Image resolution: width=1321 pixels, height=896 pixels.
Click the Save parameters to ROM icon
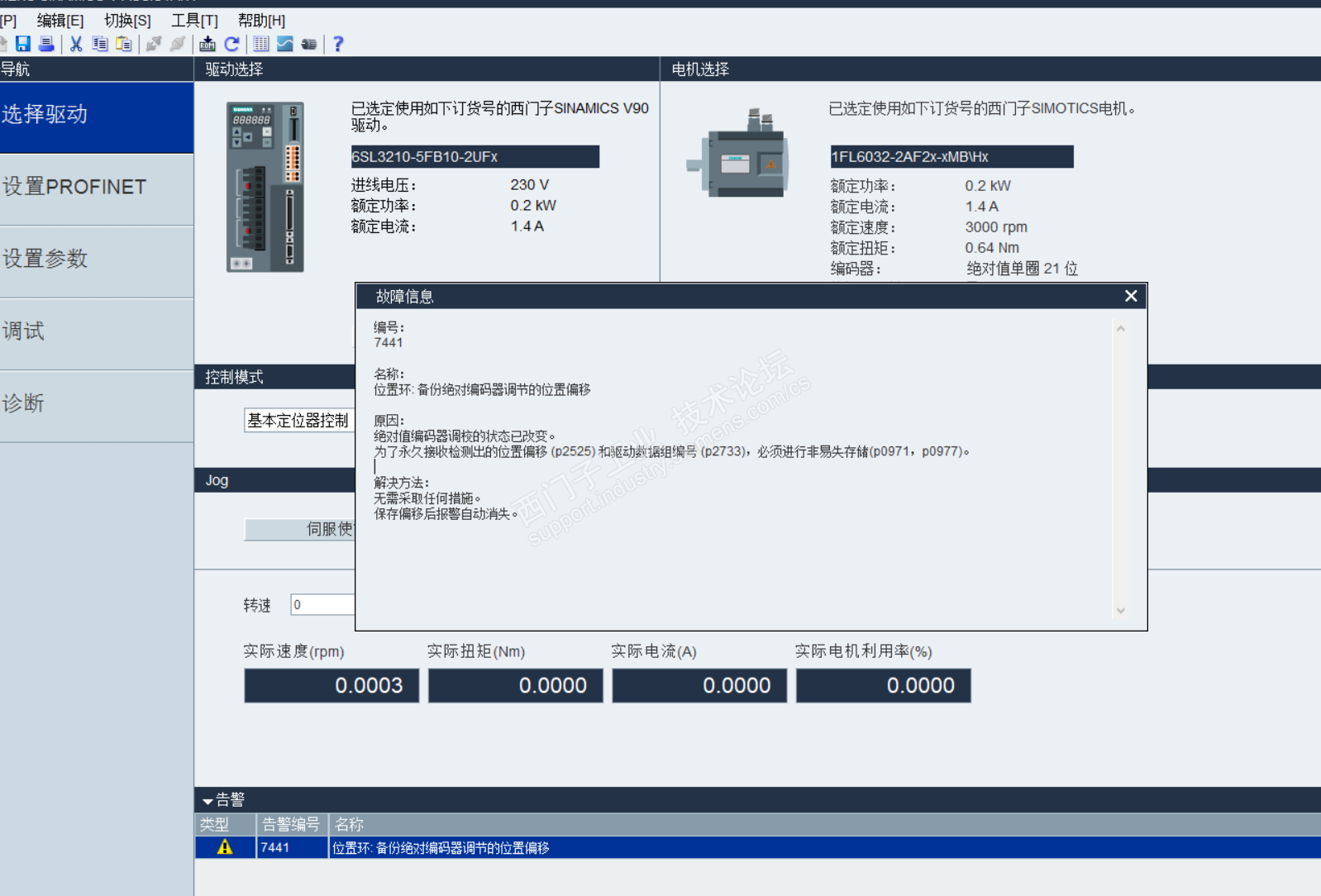(x=207, y=44)
